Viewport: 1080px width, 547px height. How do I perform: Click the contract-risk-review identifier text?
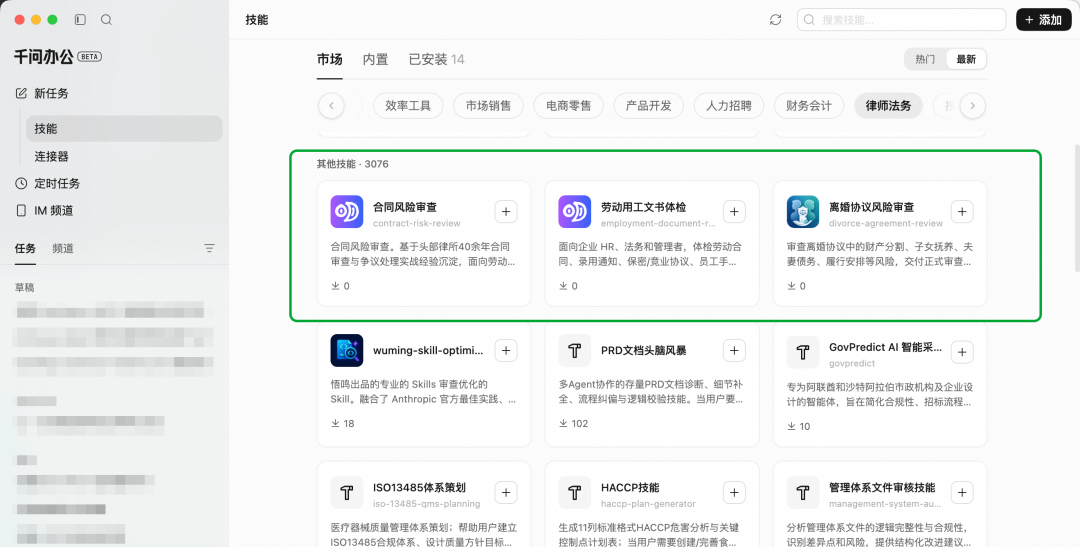[417, 223]
